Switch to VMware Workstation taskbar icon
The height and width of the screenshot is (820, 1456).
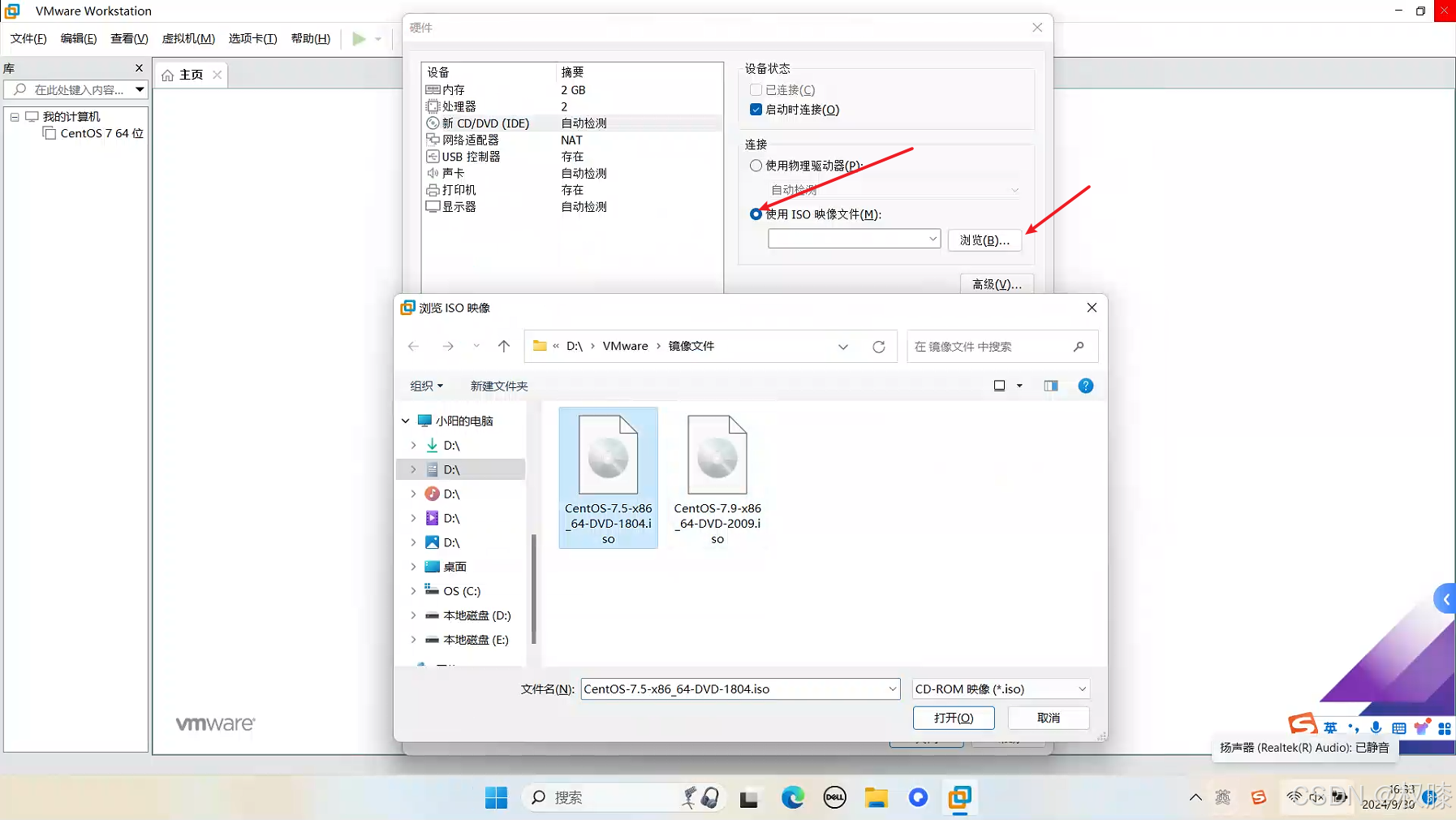click(960, 798)
